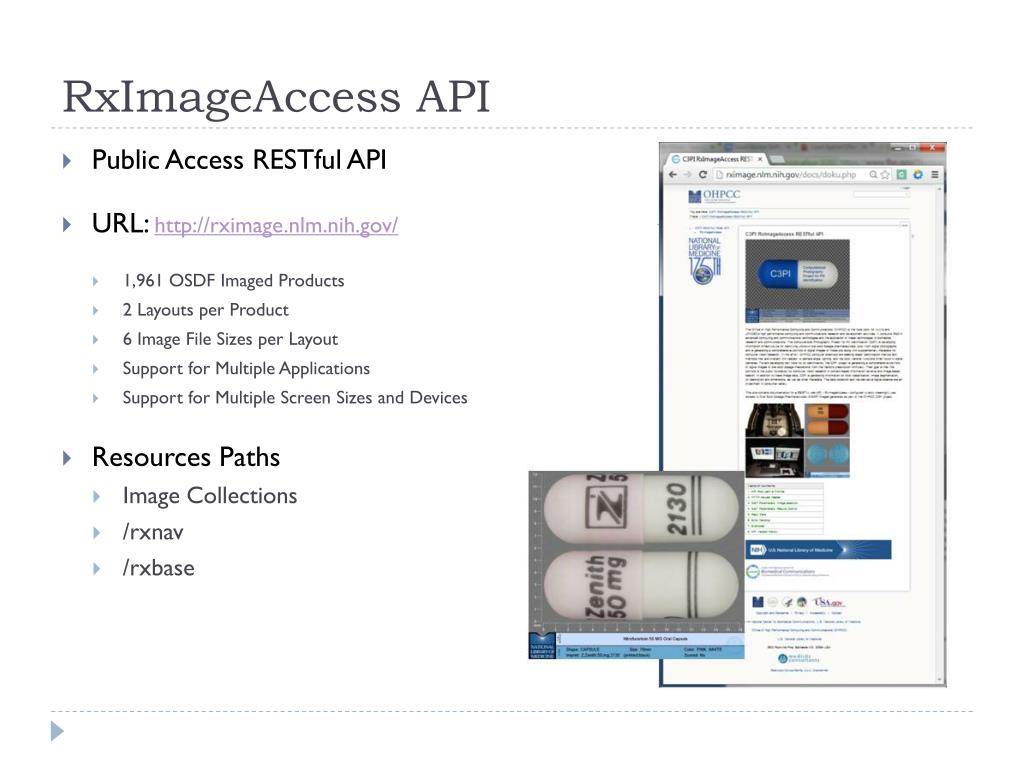This screenshot has width=1024, height=768.
Task: Click the OHPCC logo on the webpage
Action: point(714,195)
